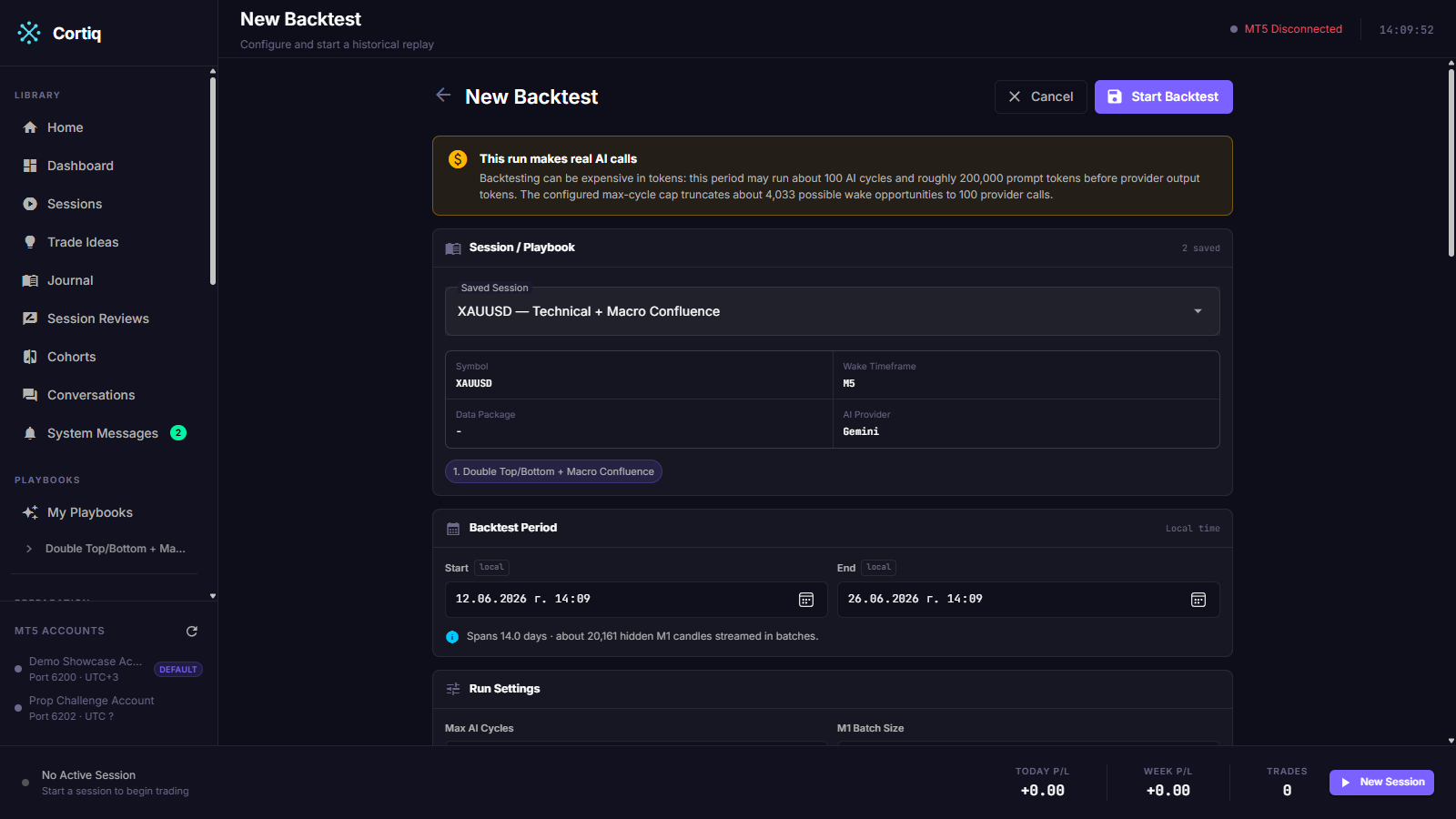1456x819 pixels.
Task: Cancel the new backtest
Action: 1041,96
